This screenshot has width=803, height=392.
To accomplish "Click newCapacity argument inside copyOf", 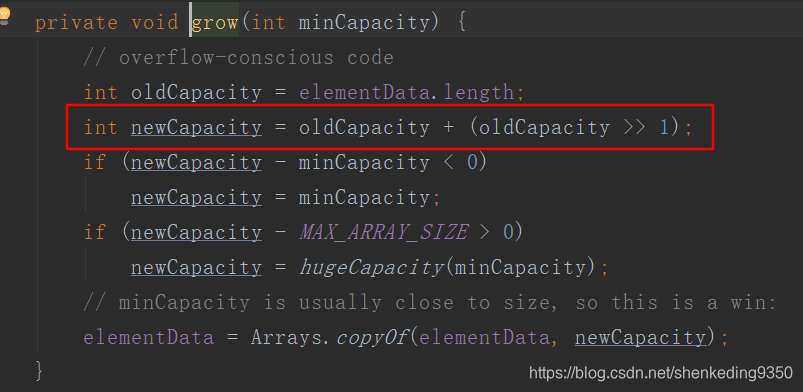I will (x=640, y=337).
